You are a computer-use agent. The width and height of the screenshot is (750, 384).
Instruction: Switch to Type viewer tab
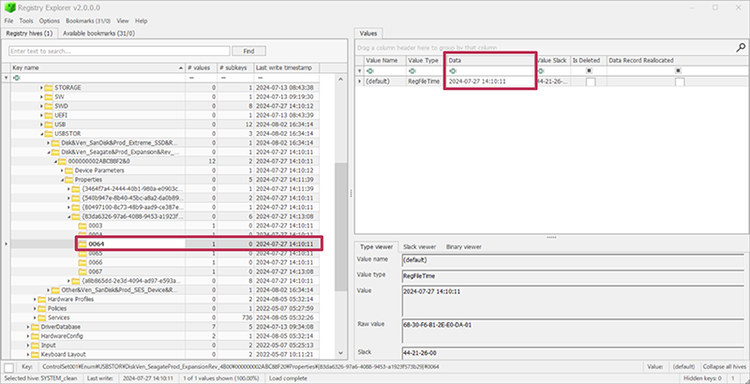tap(376, 247)
